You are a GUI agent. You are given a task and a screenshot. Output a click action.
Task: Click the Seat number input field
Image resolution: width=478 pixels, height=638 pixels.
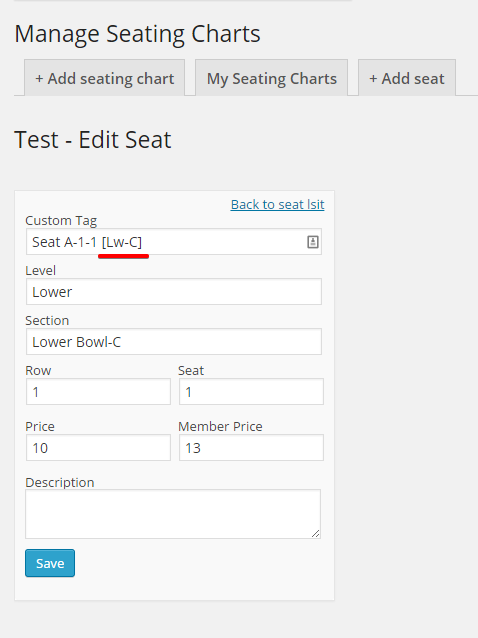[x=251, y=392]
